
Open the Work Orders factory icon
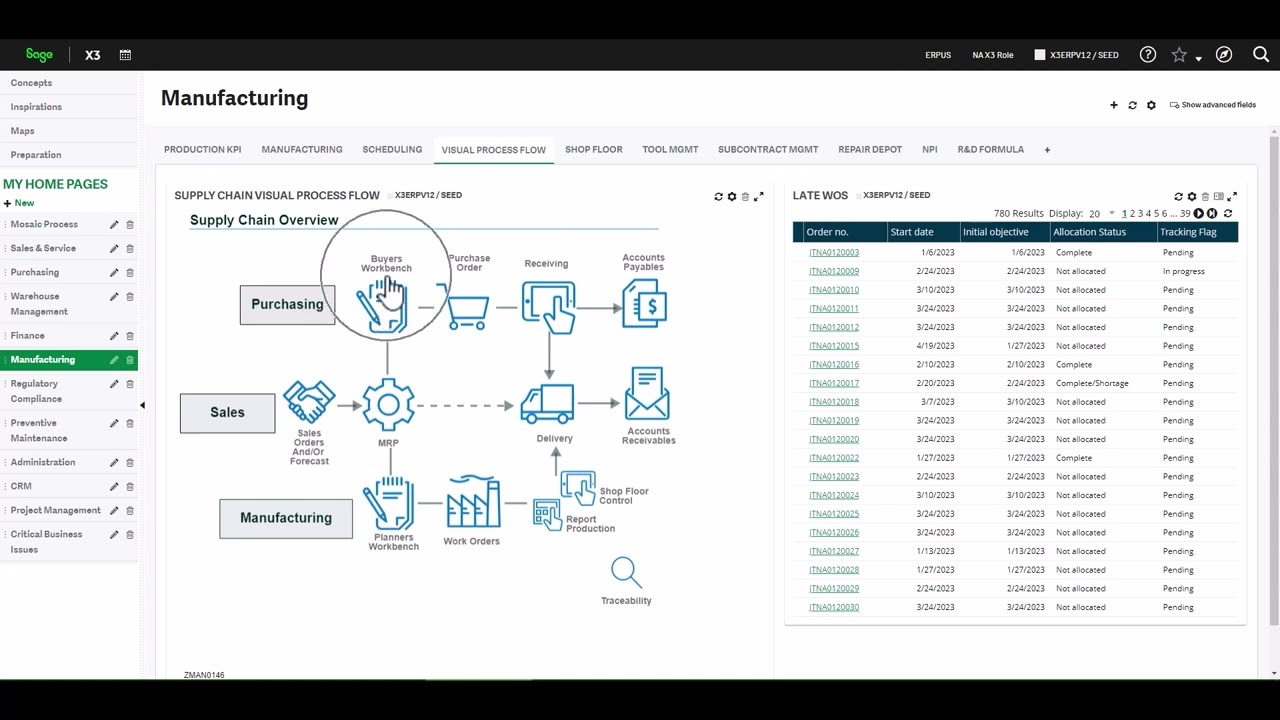pyautogui.click(x=473, y=502)
